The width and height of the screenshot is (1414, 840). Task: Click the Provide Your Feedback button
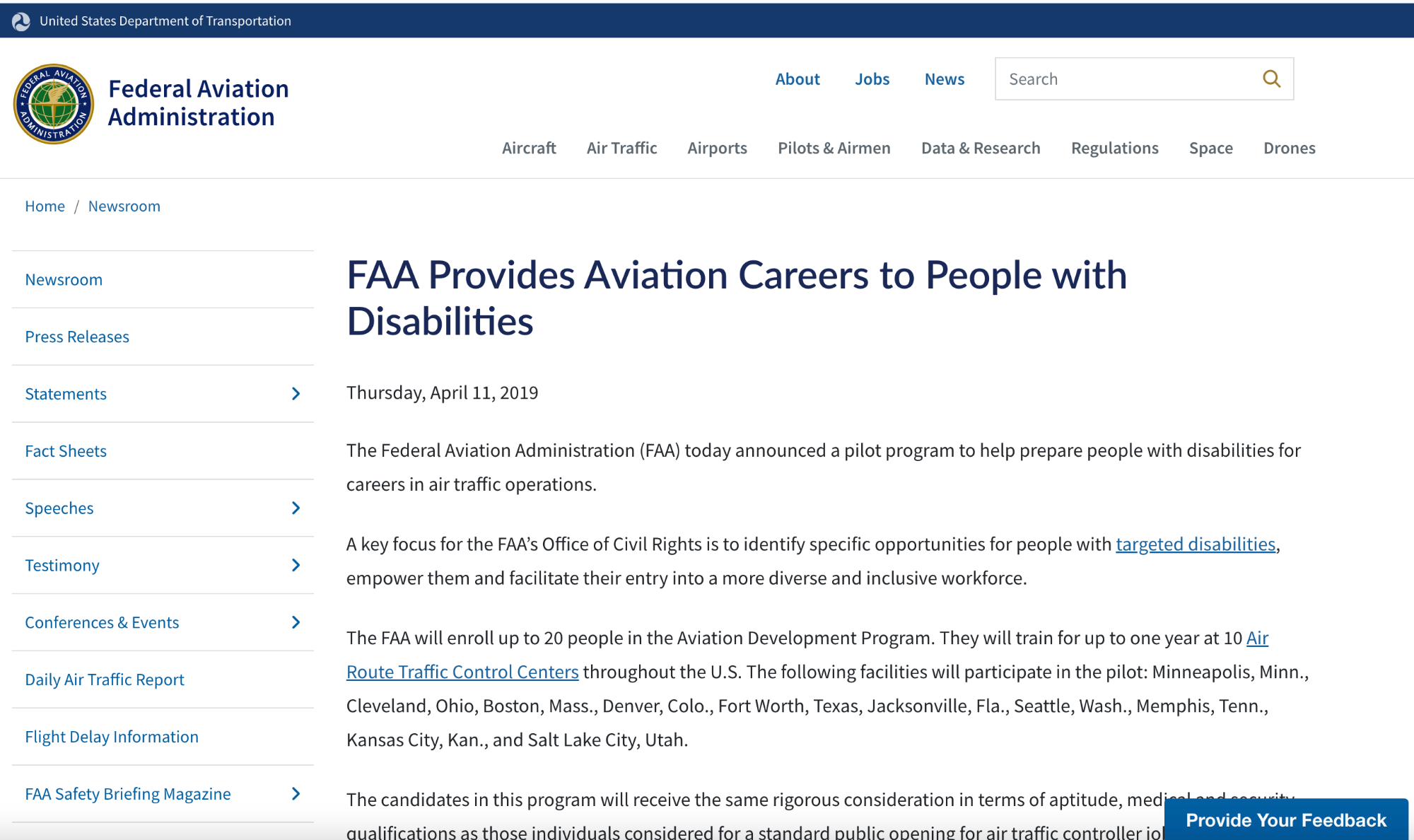1285,820
